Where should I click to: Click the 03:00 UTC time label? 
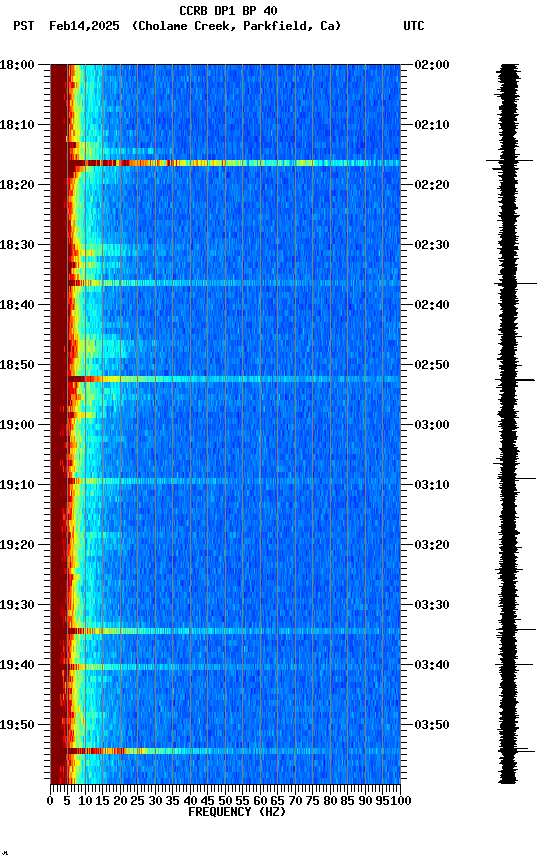click(432, 425)
